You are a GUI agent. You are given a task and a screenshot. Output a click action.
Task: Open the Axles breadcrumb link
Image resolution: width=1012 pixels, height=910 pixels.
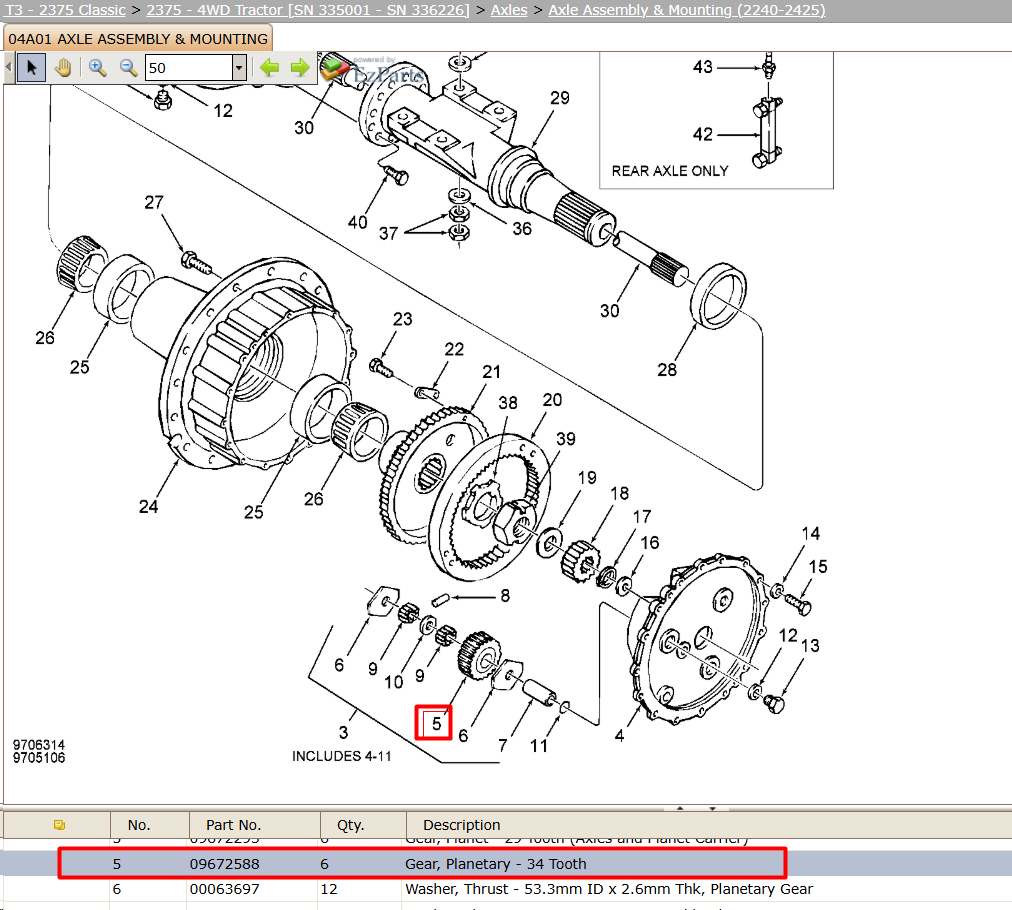pos(509,10)
